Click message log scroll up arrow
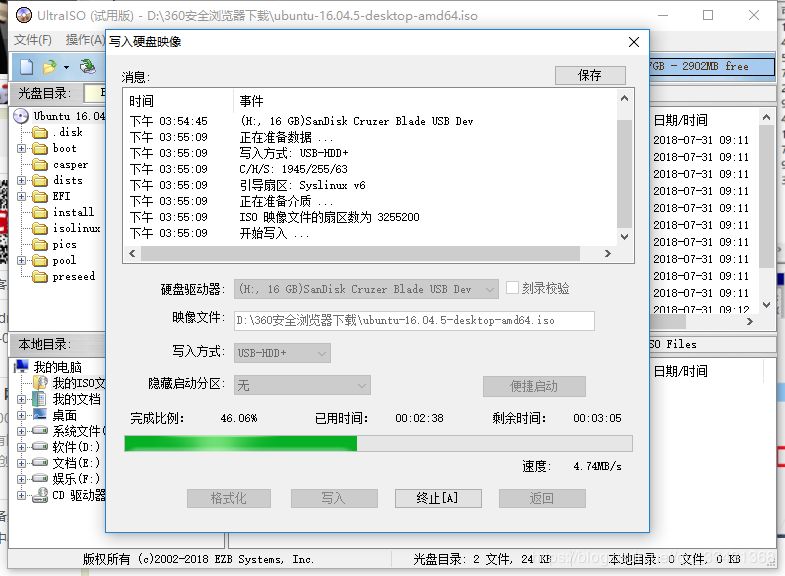 click(x=624, y=99)
